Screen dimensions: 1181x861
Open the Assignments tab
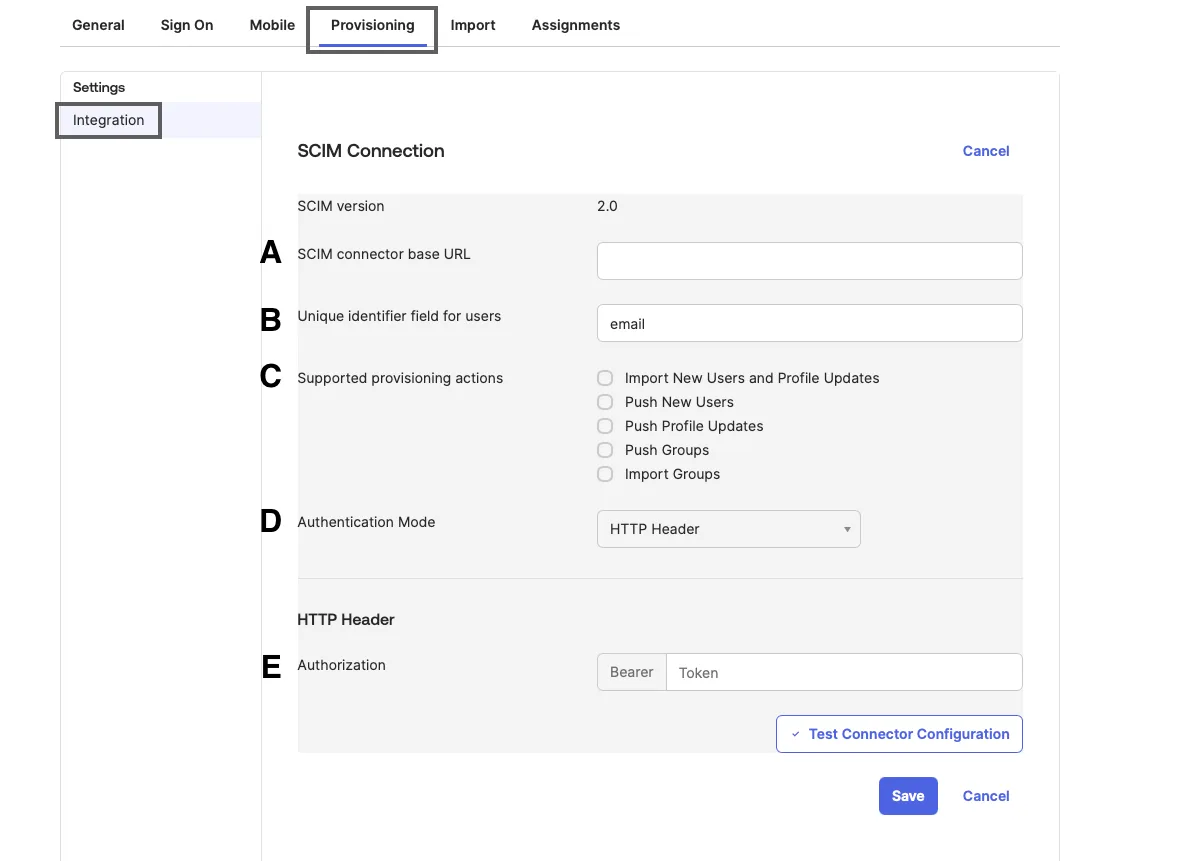tap(575, 25)
